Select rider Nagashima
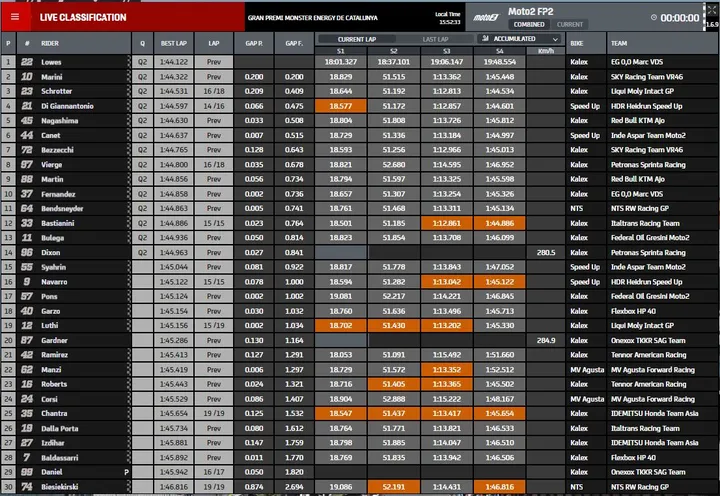 pos(60,121)
